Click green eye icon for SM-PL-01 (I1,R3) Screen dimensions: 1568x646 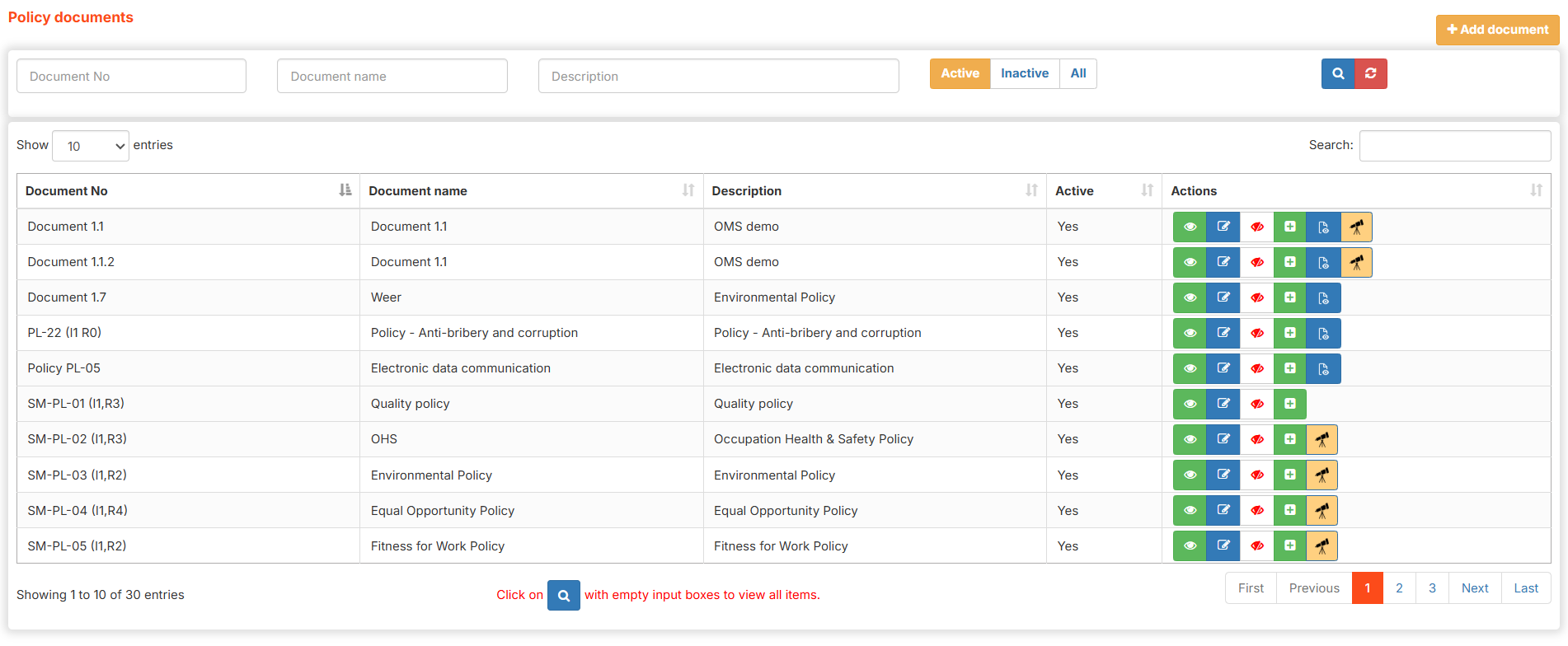[1190, 404]
